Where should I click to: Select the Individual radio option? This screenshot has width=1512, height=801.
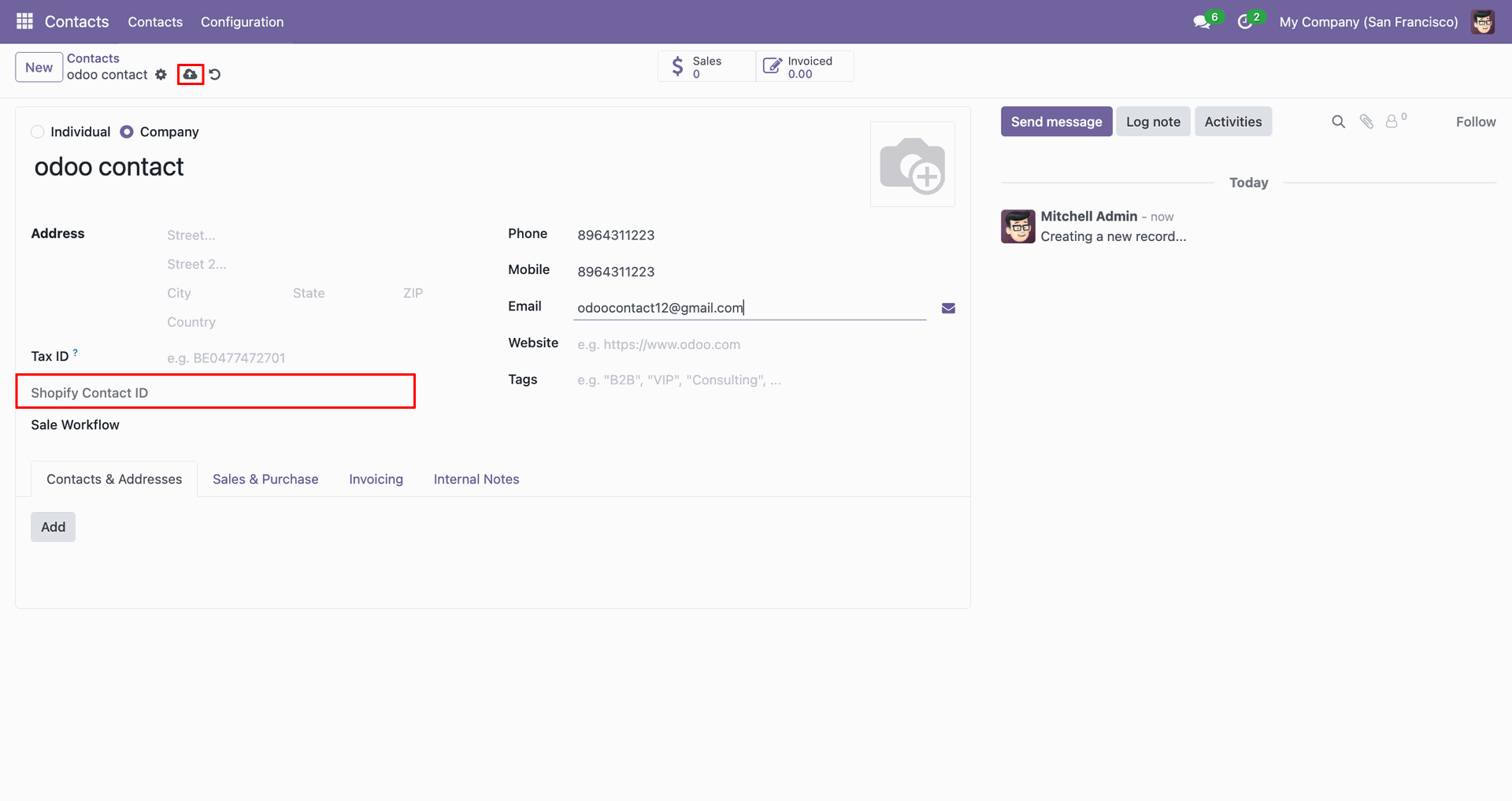point(37,132)
